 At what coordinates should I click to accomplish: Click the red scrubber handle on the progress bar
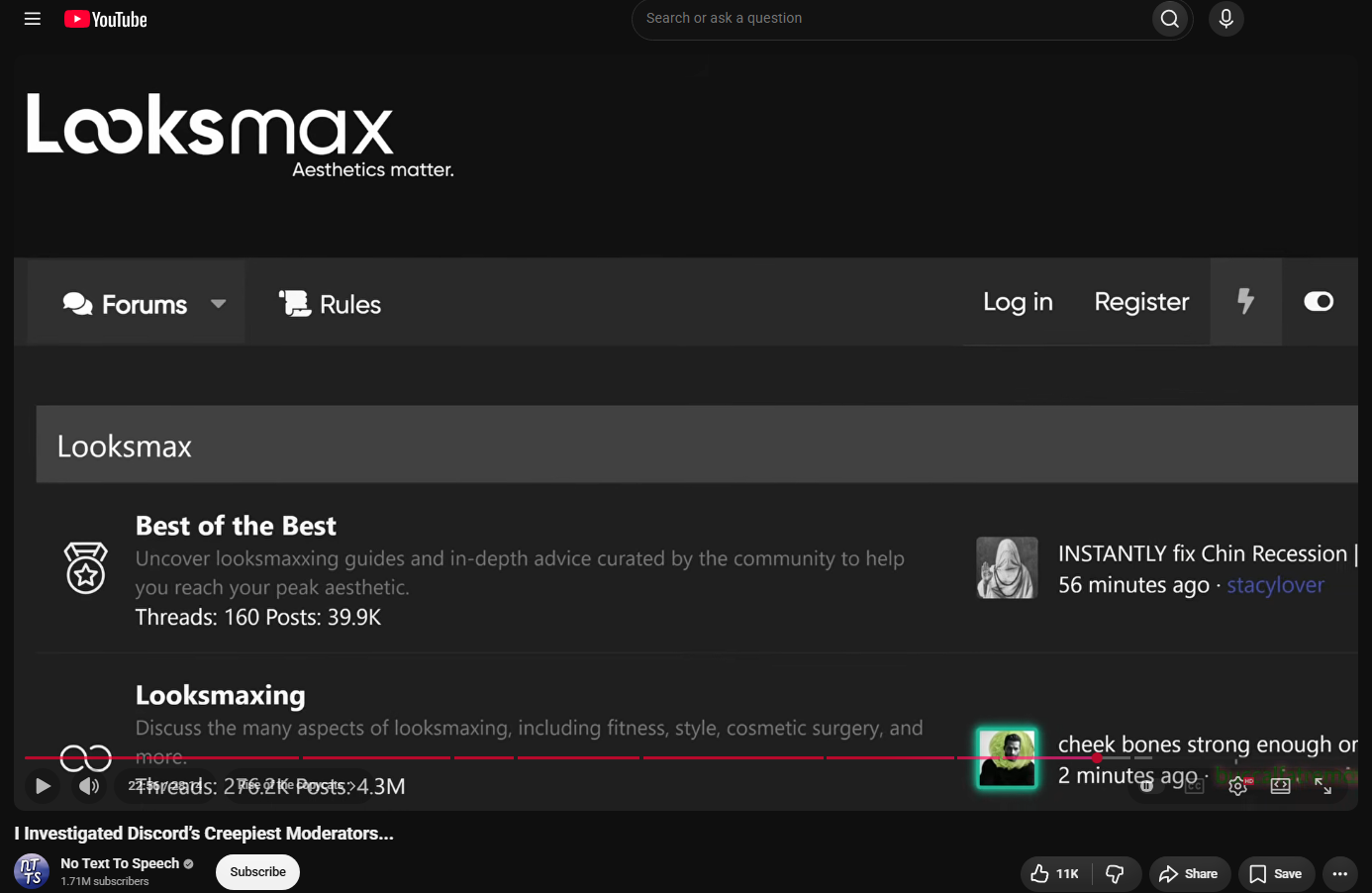click(1097, 757)
